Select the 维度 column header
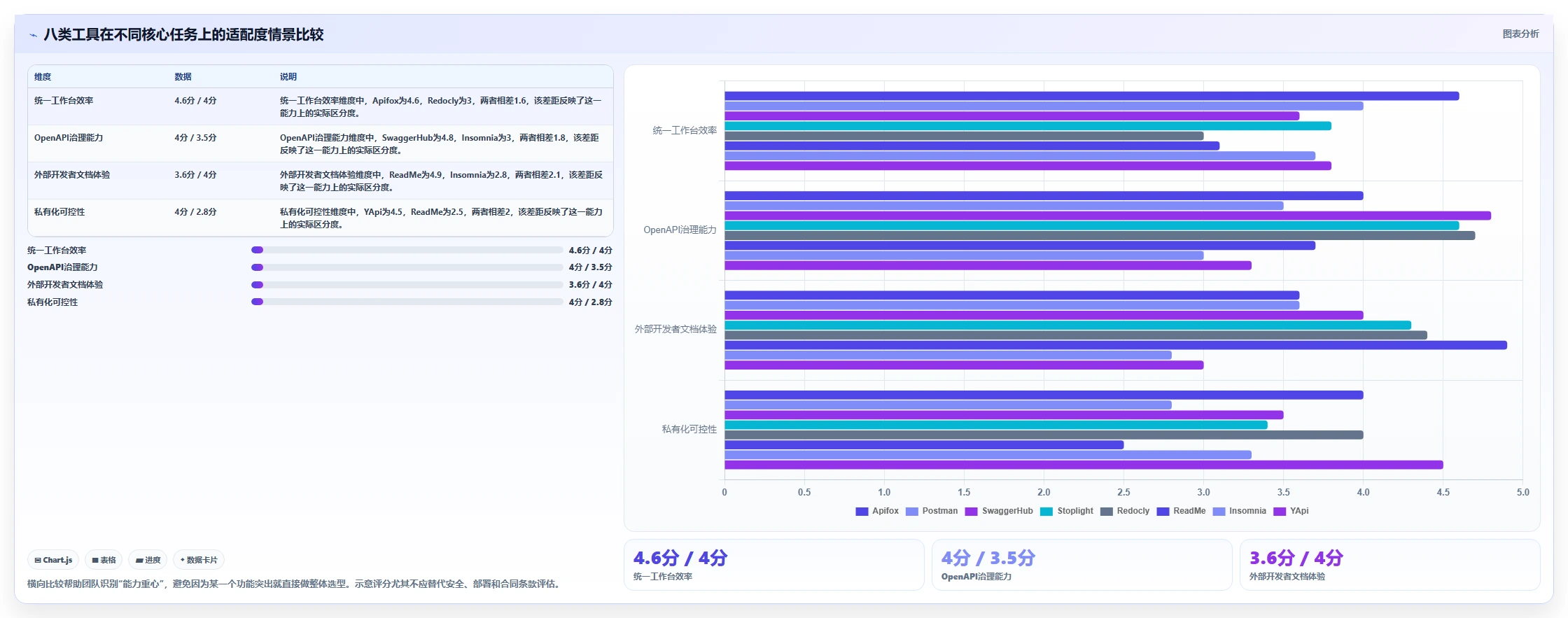Image resolution: width=1568 pixels, height=618 pixels. click(43, 77)
